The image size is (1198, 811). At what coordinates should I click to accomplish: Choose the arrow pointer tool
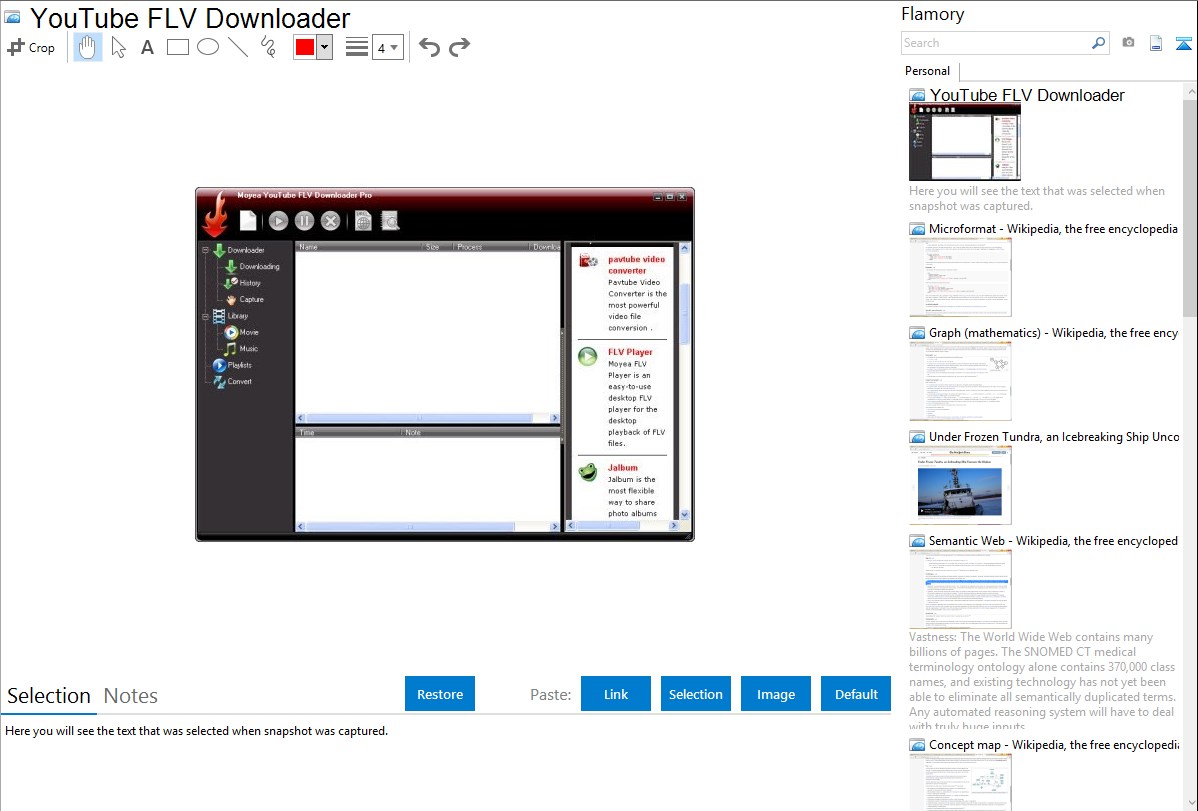click(x=118, y=47)
